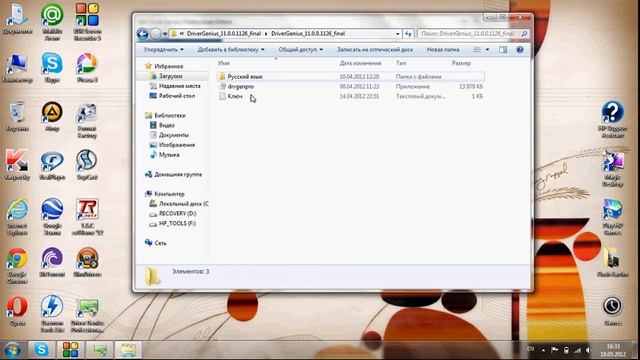The image size is (640, 360).
Task: Open Недавние места in navigation pane
Action: coord(179,86)
